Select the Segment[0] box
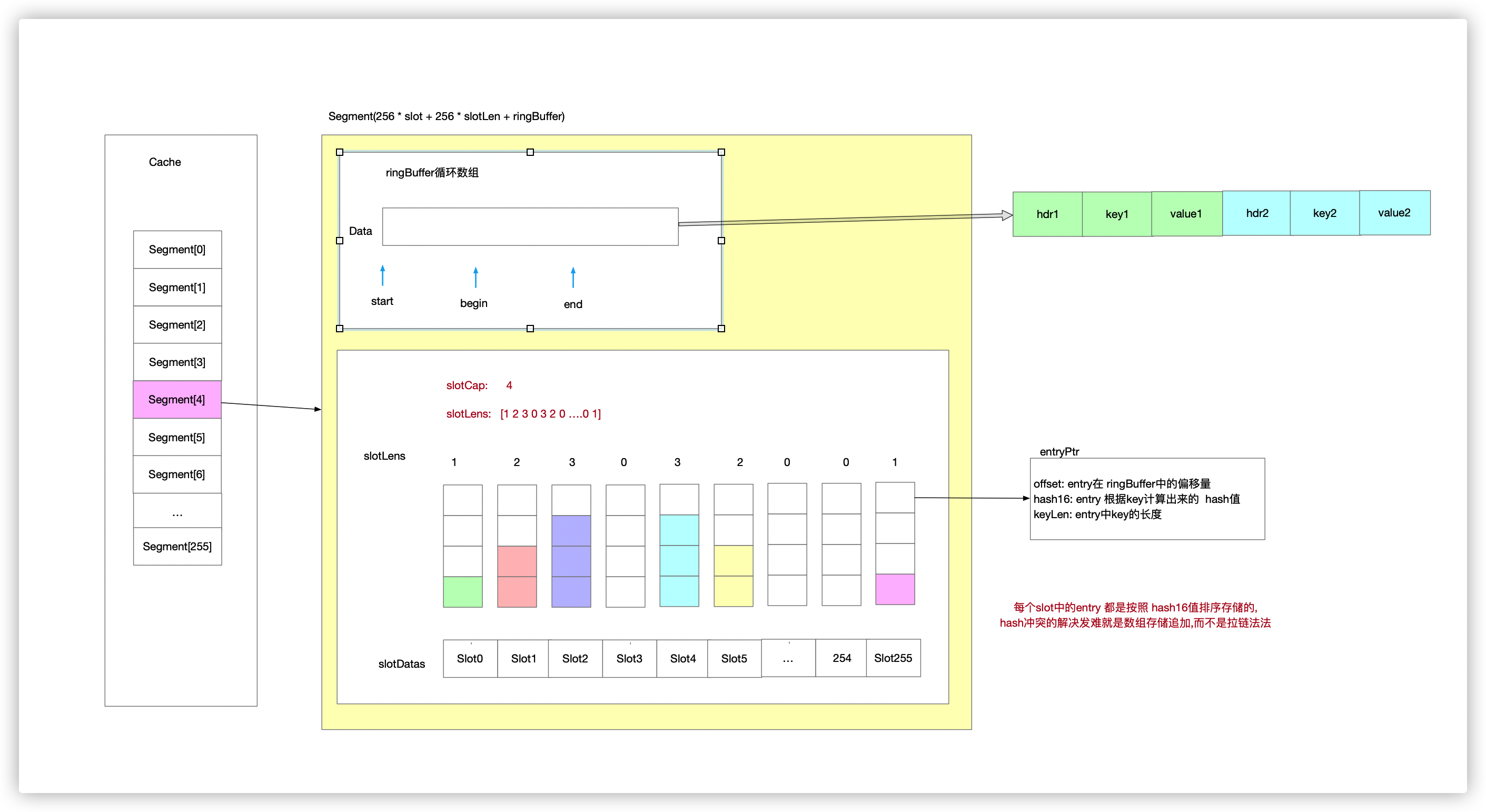Image resolution: width=1486 pixels, height=812 pixels. point(177,250)
